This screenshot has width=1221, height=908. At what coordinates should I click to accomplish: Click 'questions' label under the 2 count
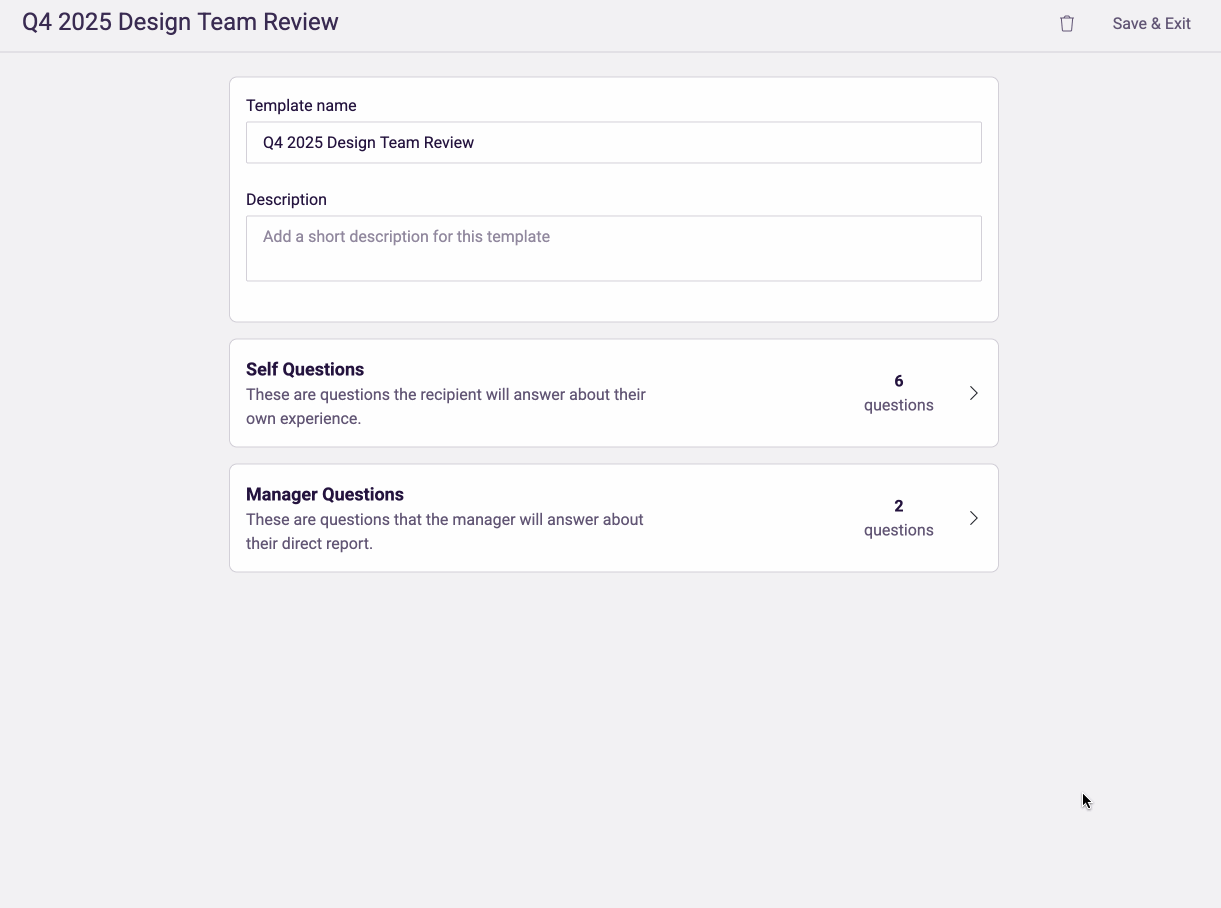coord(898,530)
